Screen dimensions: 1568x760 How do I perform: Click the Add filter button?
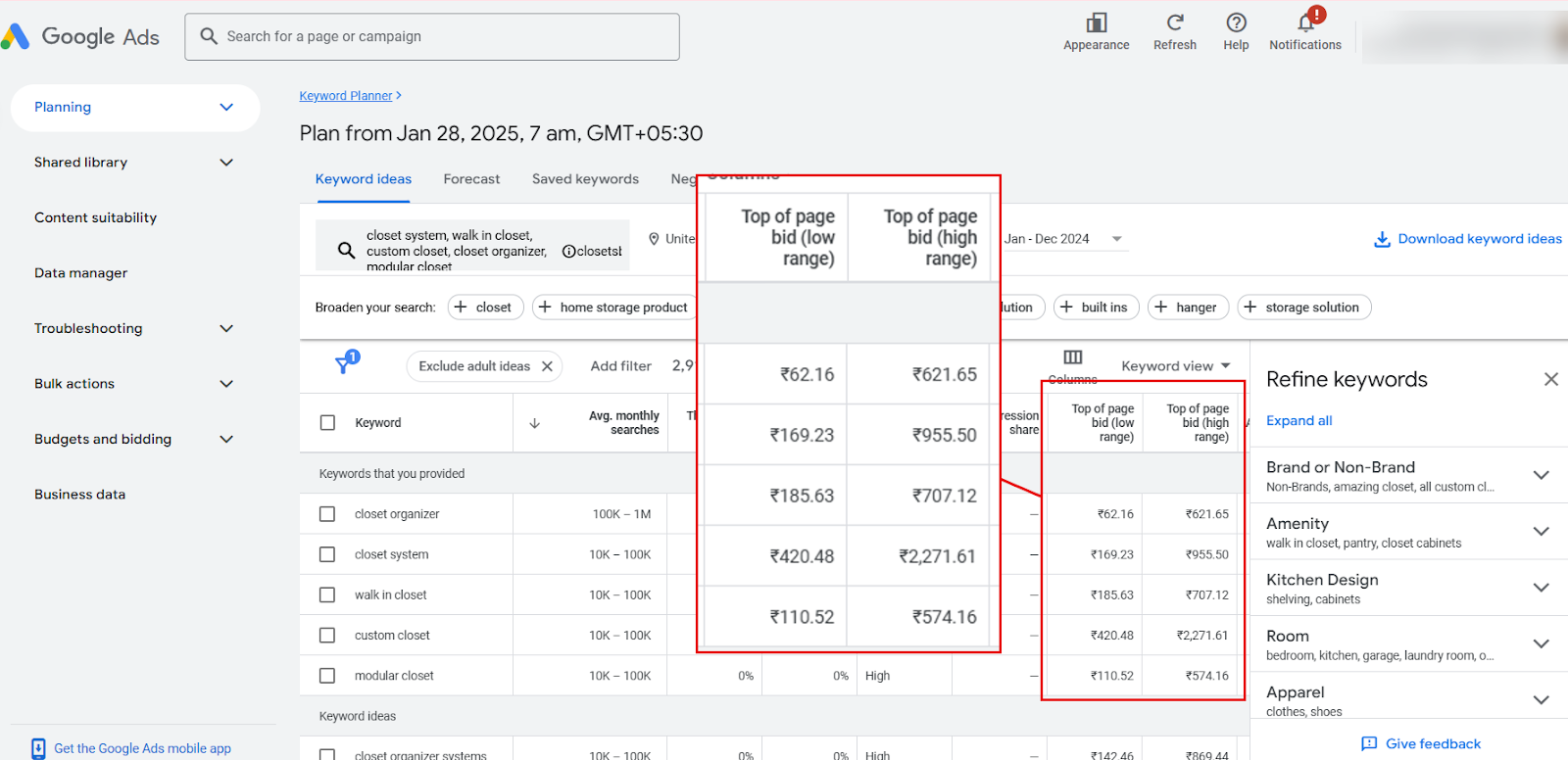620,366
